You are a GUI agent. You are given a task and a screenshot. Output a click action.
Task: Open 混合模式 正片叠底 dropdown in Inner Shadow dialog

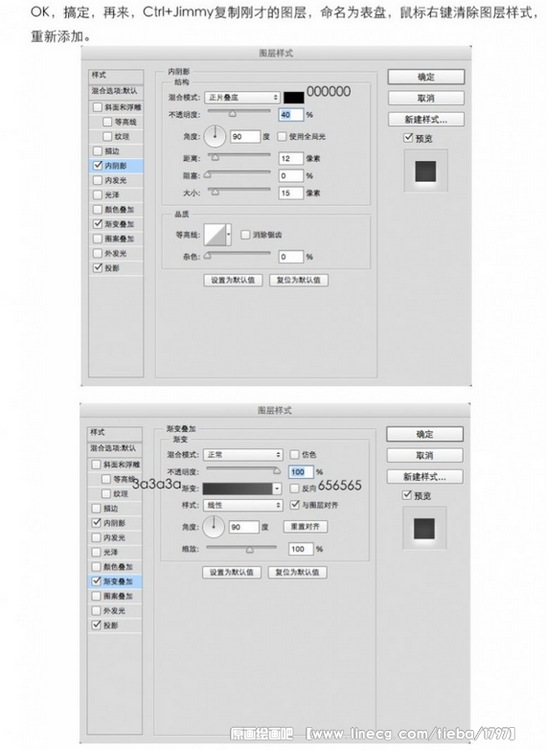pyautogui.click(x=242, y=97)
